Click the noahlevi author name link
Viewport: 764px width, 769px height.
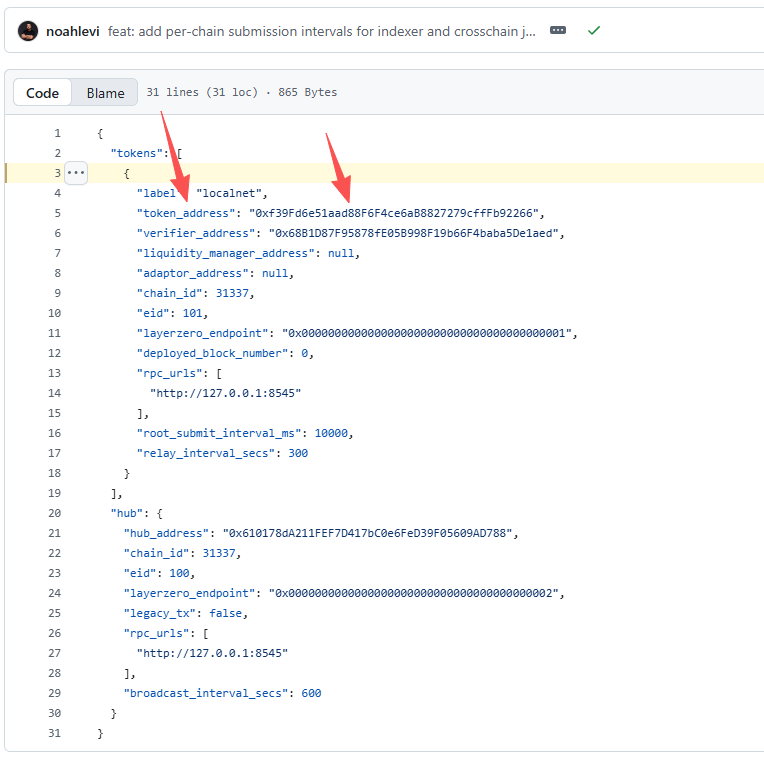pyautogui.click(x=73, y=31)
